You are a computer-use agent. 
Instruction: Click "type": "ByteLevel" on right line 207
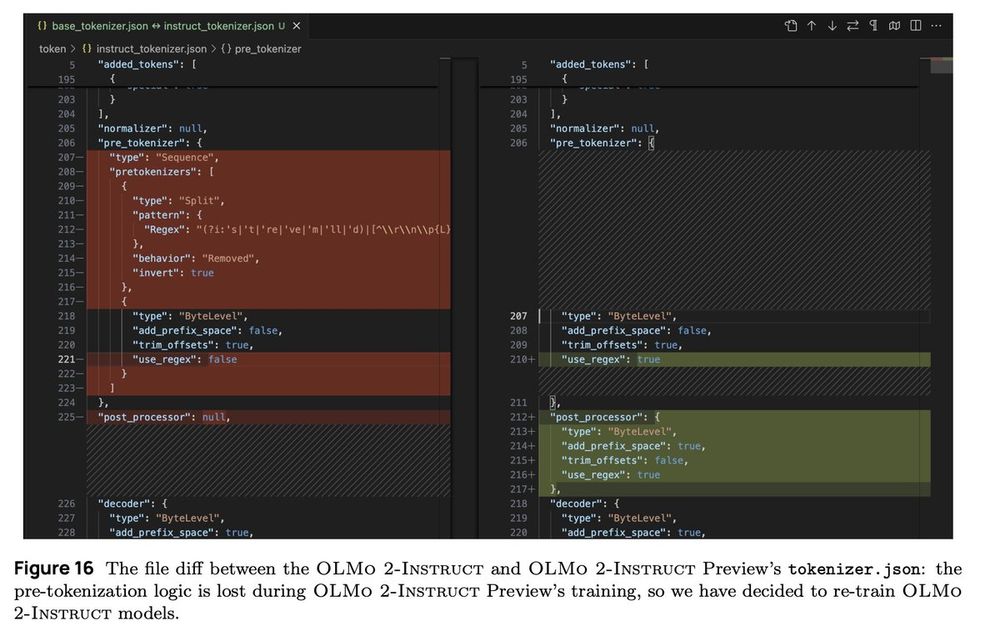pyautogui.click(x=619, y=316)
